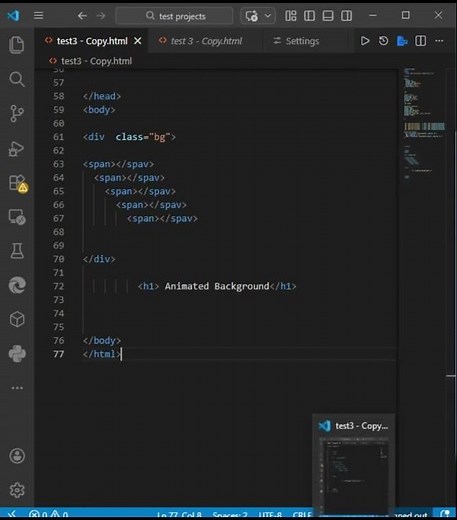Split the editor to the right
The width and height of the screenshot is (457, 520).
click(421, 41)
